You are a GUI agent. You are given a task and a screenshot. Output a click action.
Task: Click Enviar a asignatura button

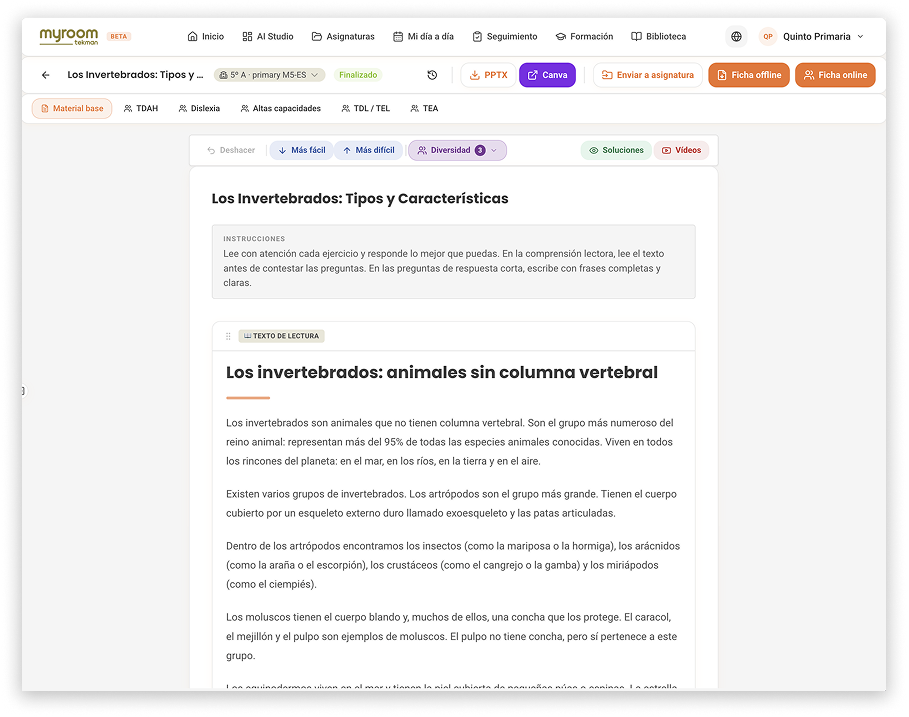648,75
